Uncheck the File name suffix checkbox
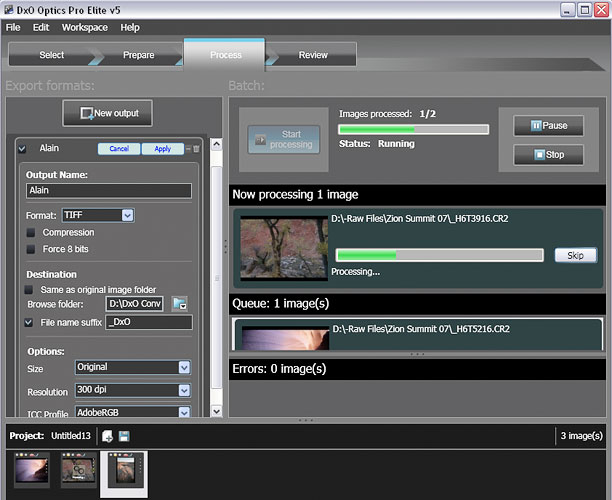 pyautogui.click(x=28, y=322)
